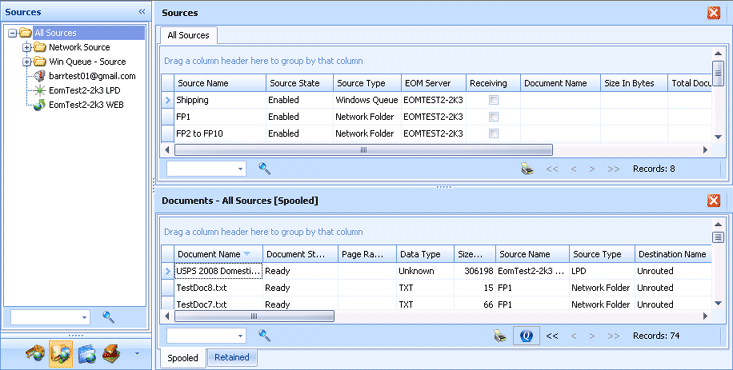The image size is (733, 370).
Task: Select EomTest2-2k3 LPD source in tree
Action: coord(84,90)
